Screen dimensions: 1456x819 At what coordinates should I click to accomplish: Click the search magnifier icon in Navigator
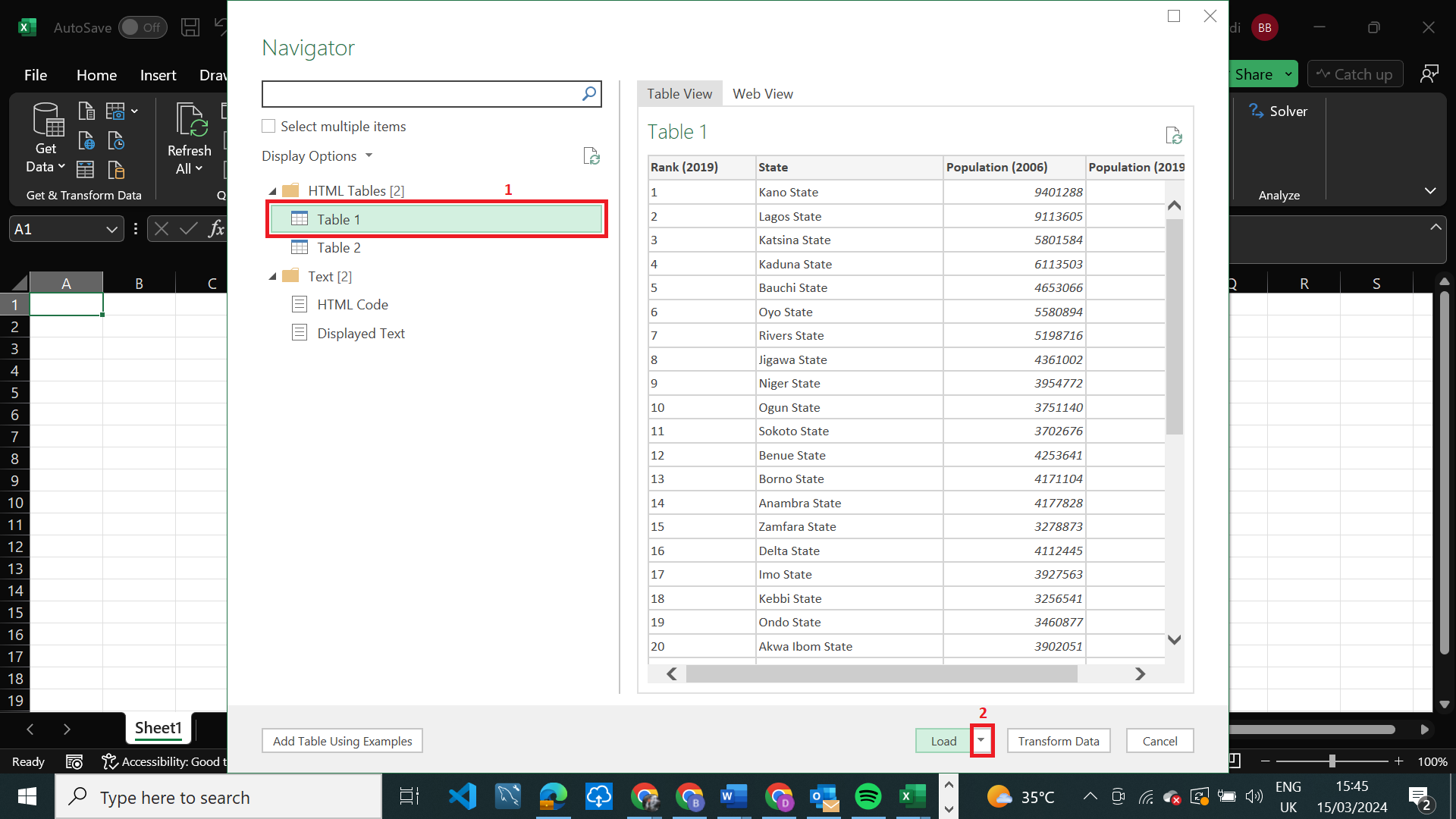click(589, 94)
